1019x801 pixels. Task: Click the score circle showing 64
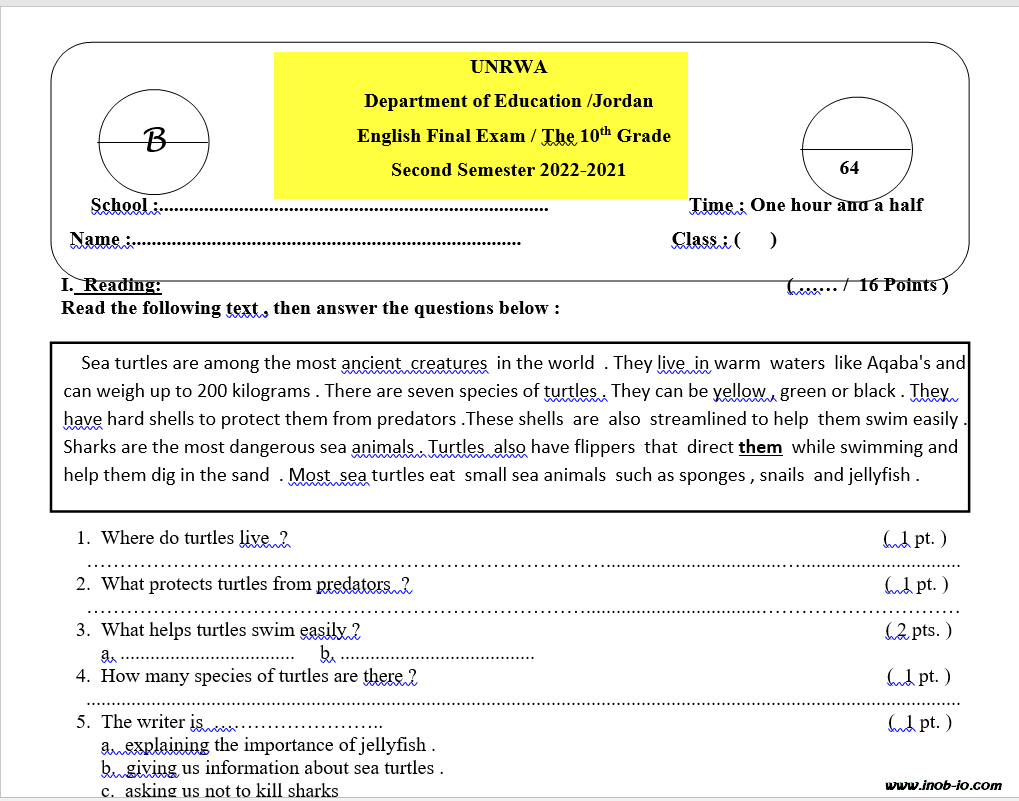856,150
